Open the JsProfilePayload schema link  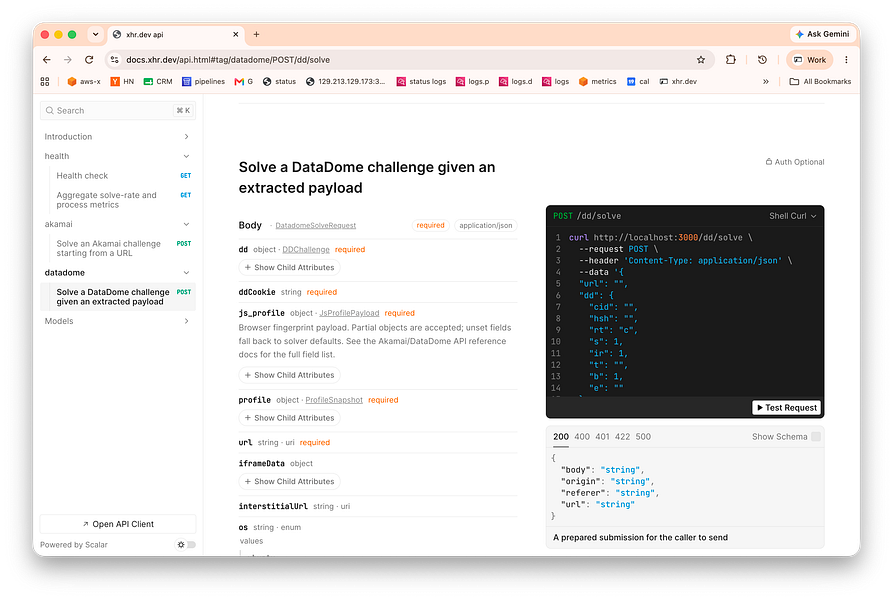(349, 313)
